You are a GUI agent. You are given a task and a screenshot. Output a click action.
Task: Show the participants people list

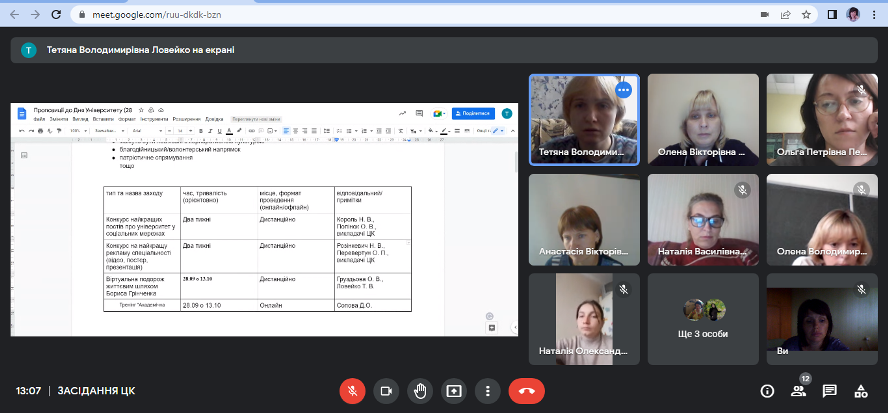(799, 391)
